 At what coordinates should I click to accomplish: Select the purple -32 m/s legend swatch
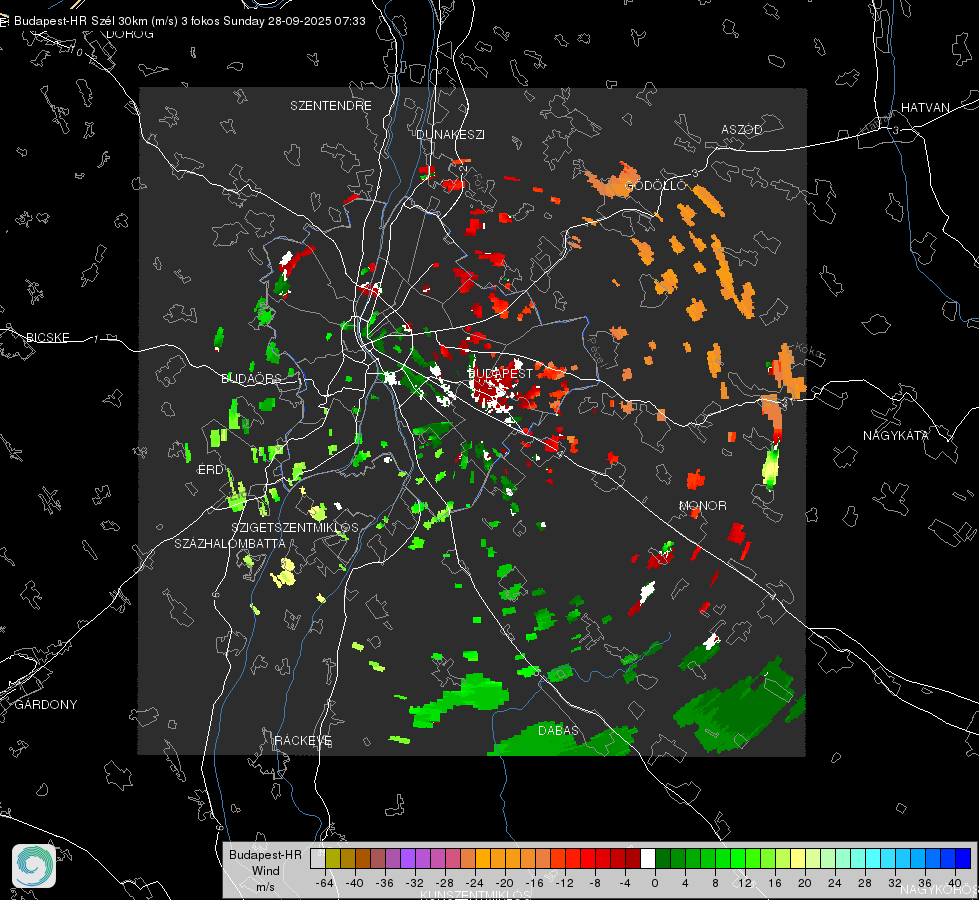point(408,858)
